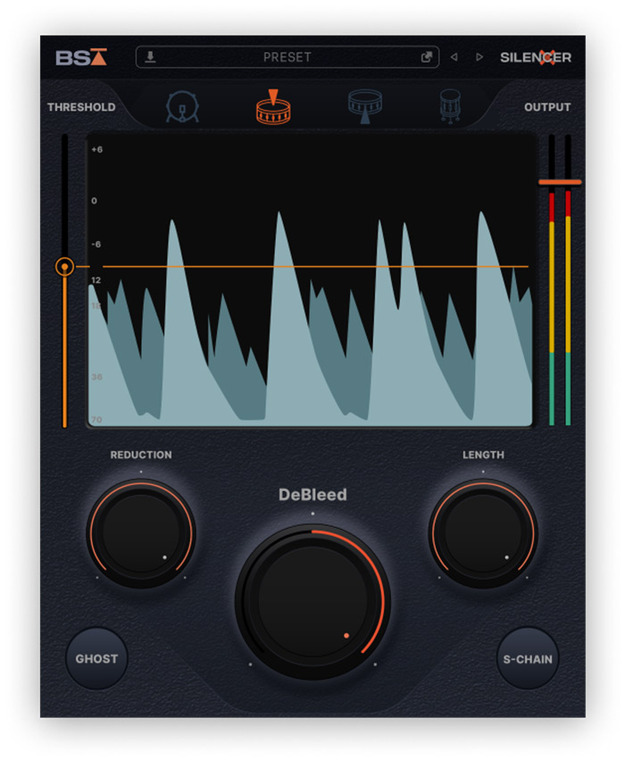
Task: Toggle the GHOST button
Action: coord(97,659)
